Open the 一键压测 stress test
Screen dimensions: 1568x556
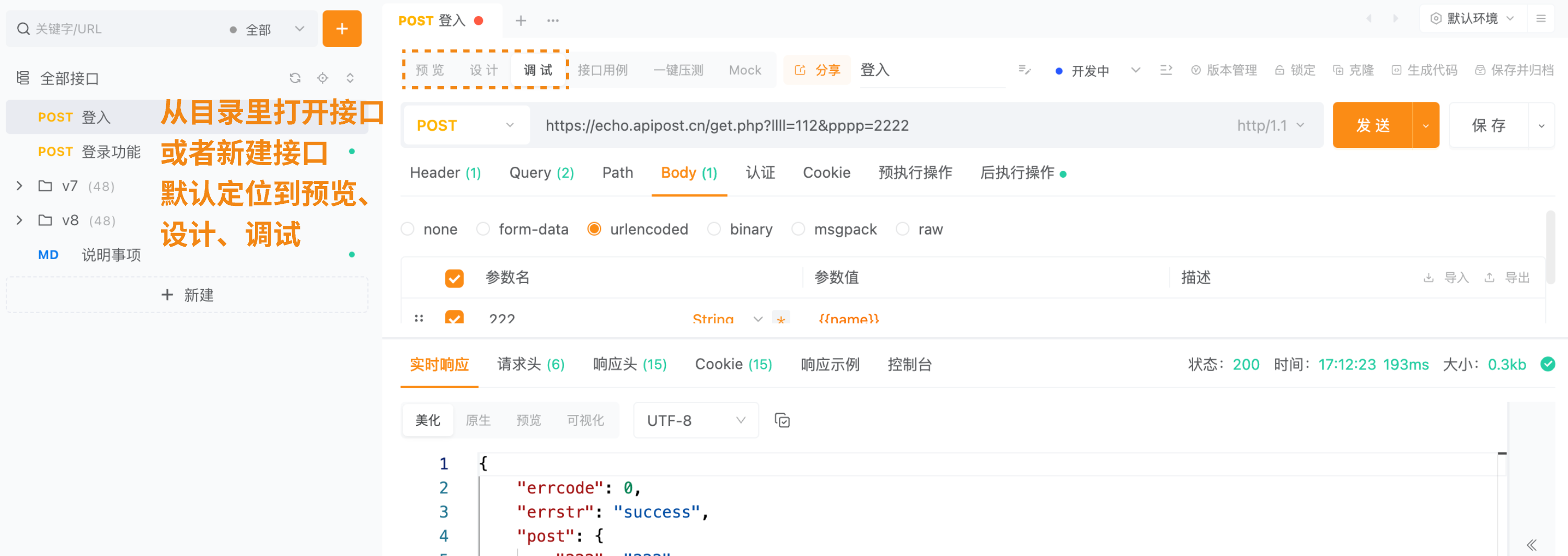point(678,70)
